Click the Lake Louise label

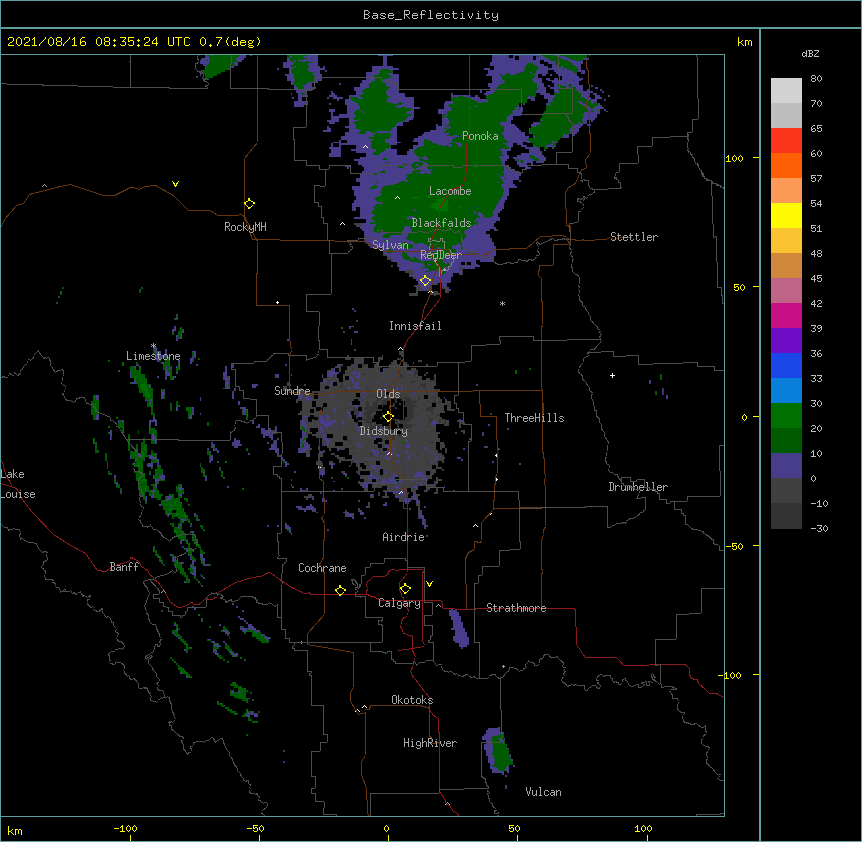point(17,484)
